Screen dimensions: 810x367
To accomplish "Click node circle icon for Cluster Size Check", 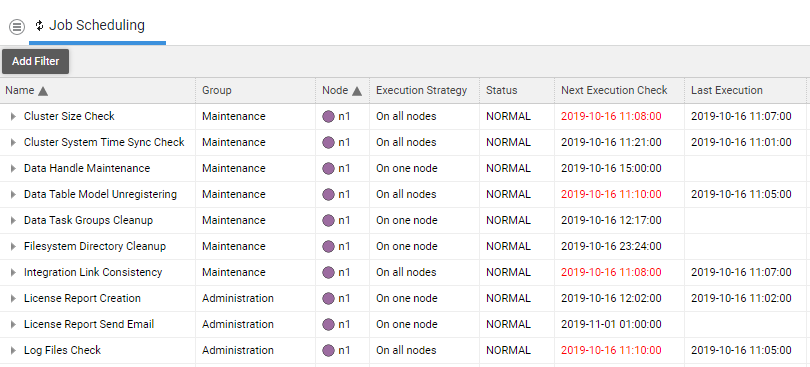I will point(329,117).
